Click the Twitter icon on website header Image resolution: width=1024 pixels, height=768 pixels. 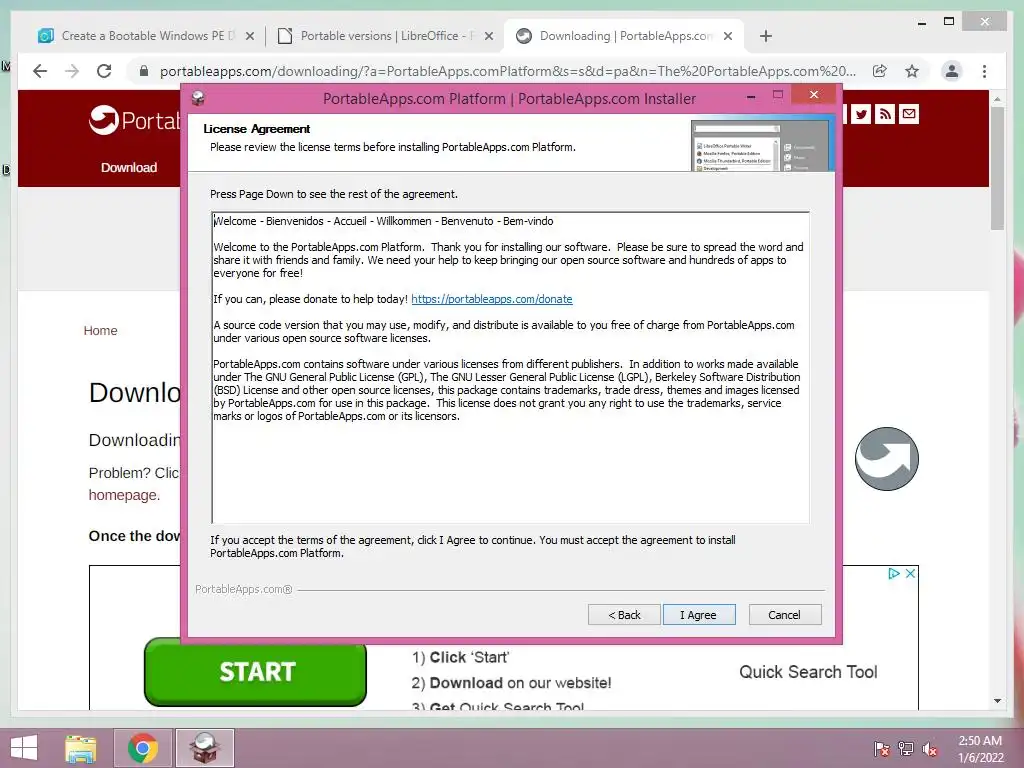[x=861, y=114]
